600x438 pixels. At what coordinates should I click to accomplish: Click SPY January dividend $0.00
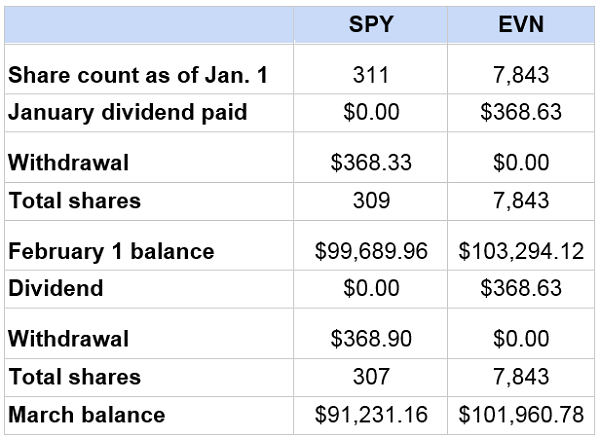pos(370,112)
